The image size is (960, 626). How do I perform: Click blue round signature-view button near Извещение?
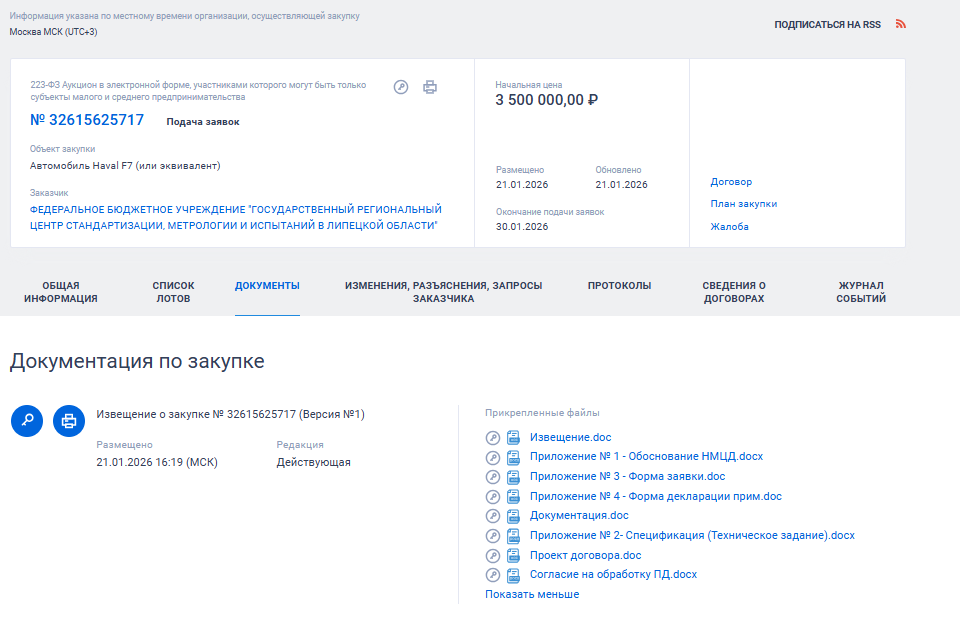[x=27, y=421]
